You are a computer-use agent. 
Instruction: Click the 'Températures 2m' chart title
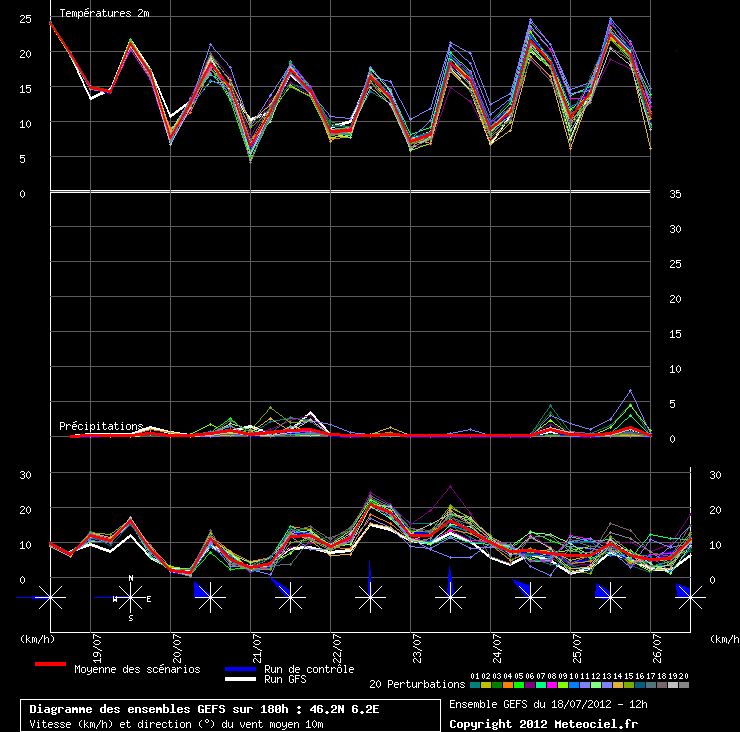coord(104,13)
